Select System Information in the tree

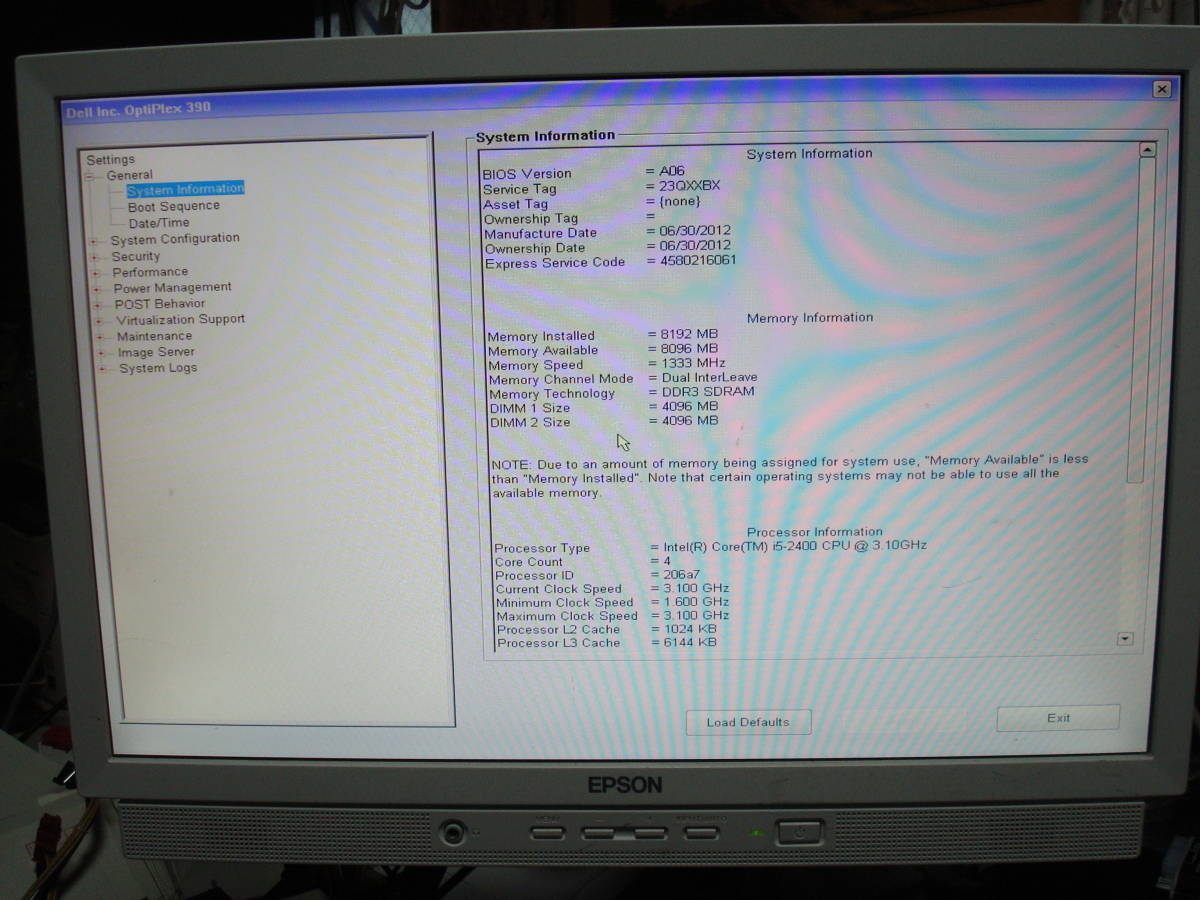pos(185,189)
